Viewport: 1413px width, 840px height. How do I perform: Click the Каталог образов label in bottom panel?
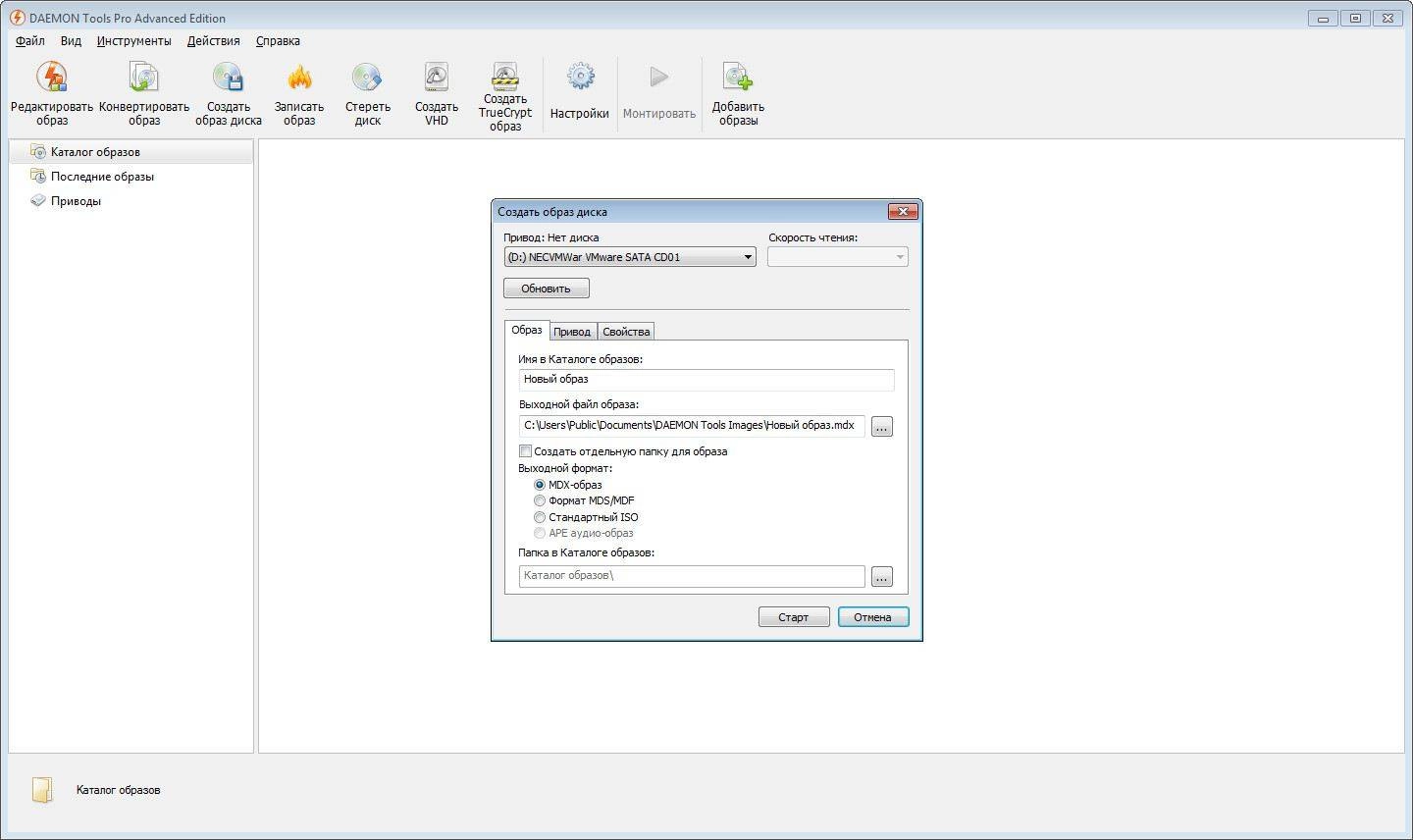point(119,790)
